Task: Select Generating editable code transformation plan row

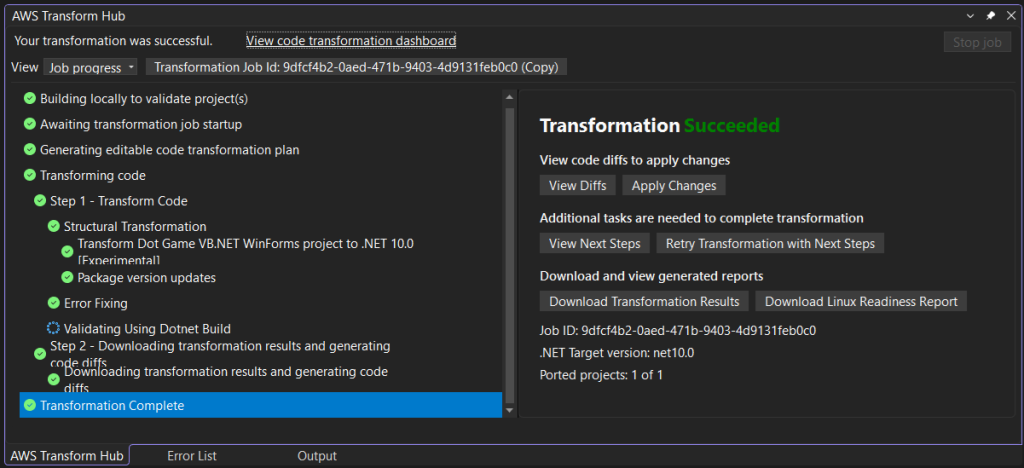Action: [x=170, y=149]
